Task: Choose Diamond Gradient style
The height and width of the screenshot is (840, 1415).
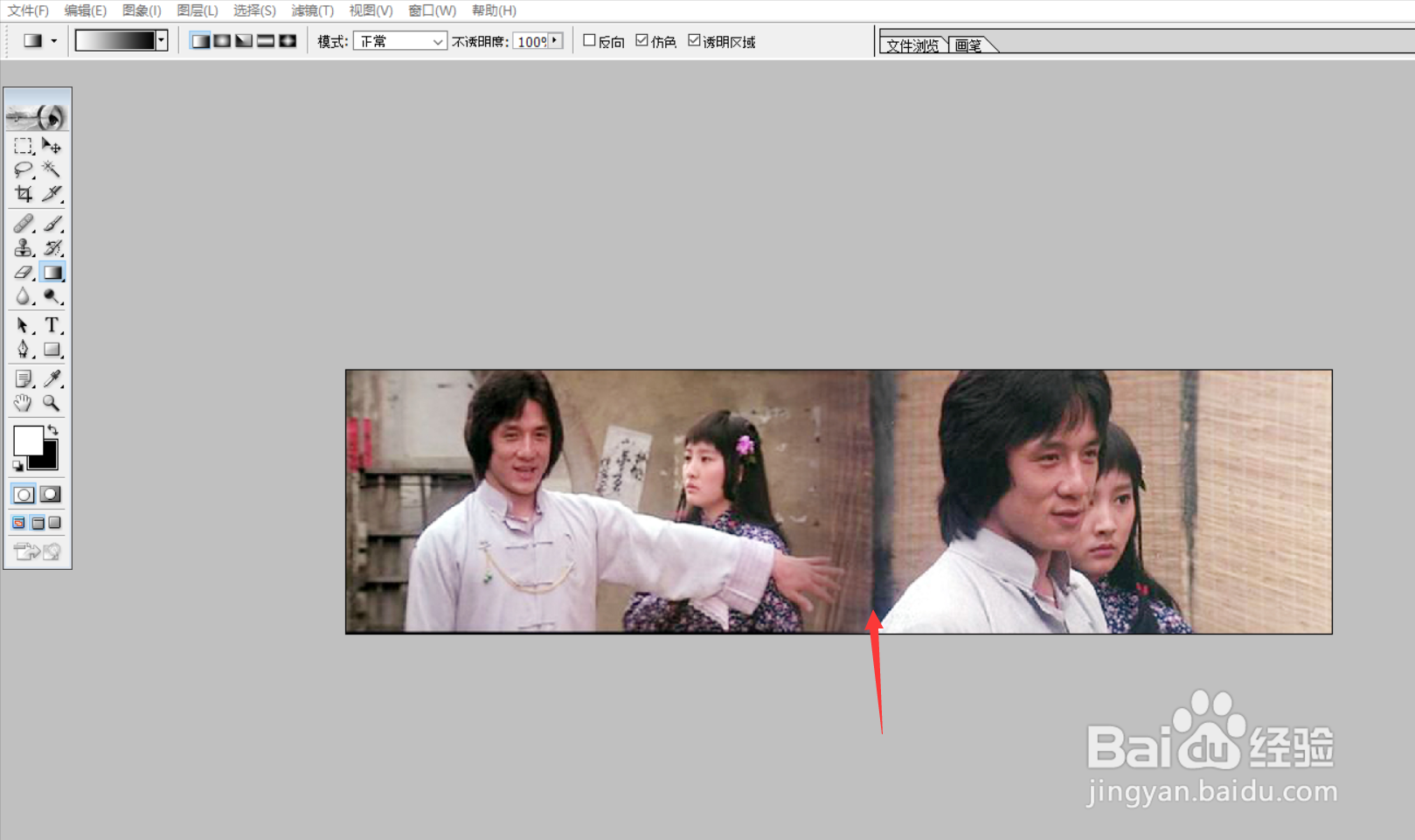Action: pyautogui.click(x=288, y=41)
